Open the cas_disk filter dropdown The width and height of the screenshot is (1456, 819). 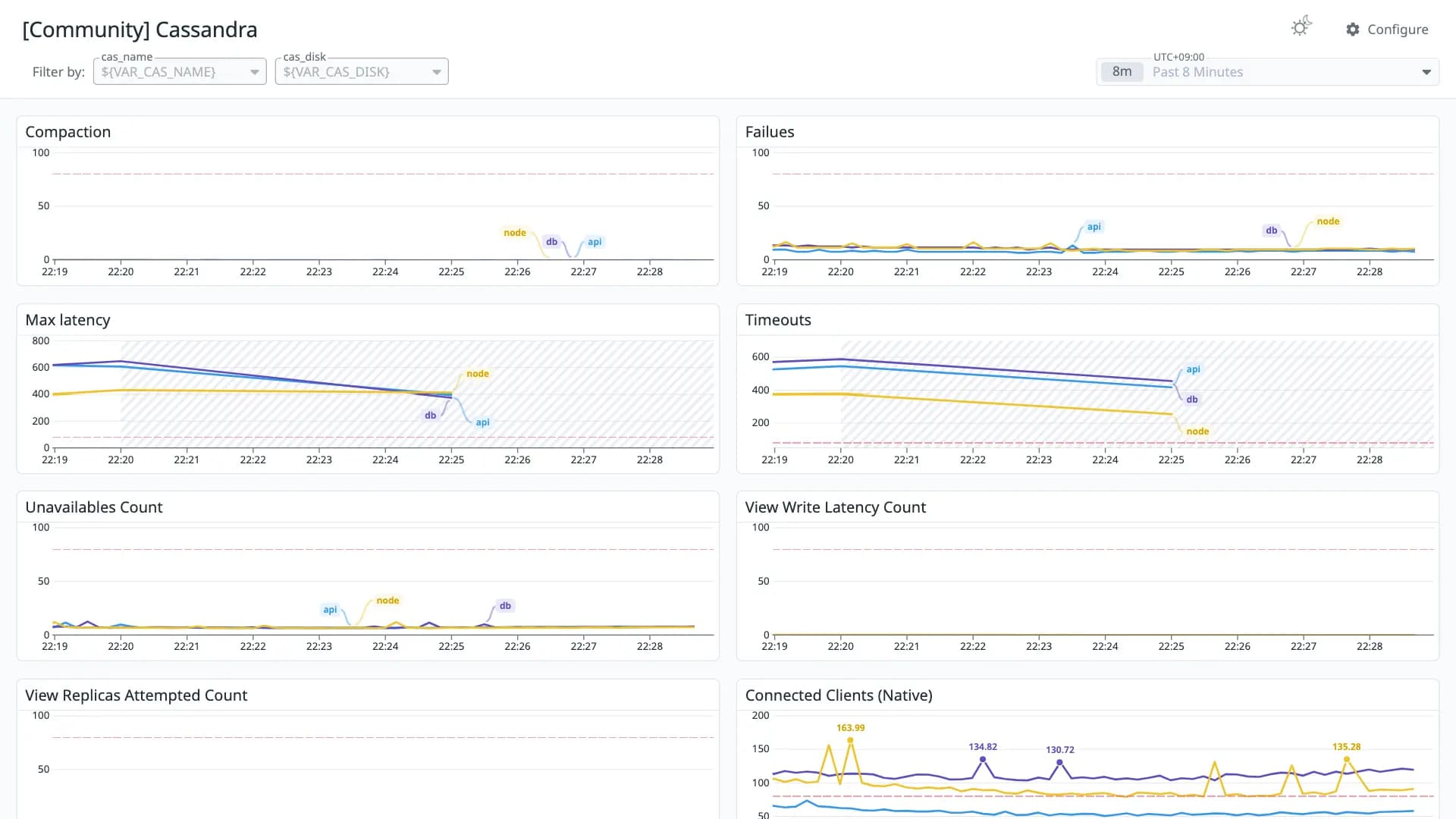point(362,71)
